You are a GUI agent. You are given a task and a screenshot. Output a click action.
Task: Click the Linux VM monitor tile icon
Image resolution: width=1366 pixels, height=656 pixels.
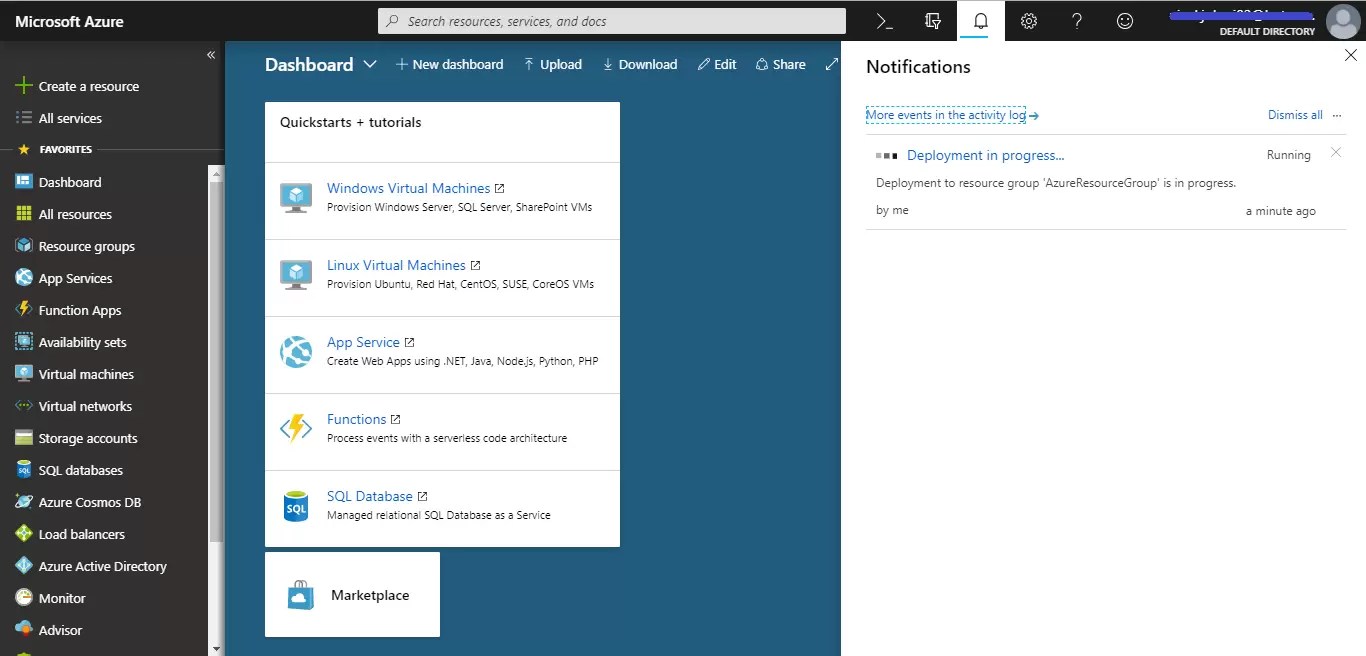pos(296,275)
